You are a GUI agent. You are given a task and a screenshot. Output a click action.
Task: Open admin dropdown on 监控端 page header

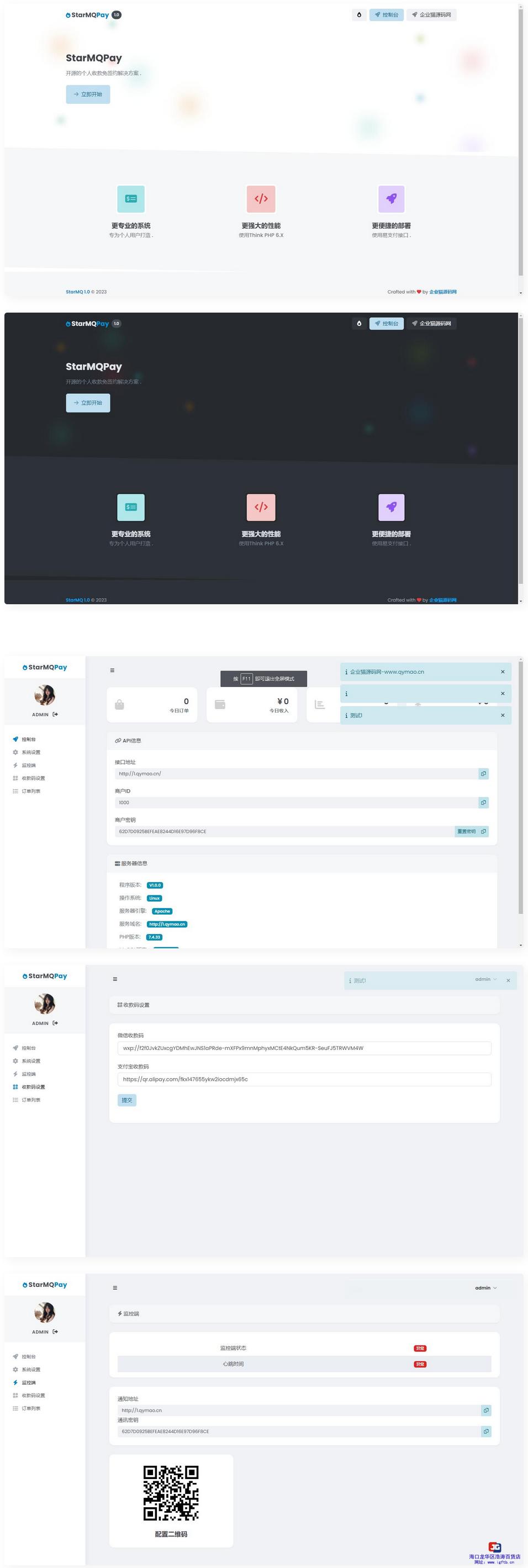(x=486, y=1287)
